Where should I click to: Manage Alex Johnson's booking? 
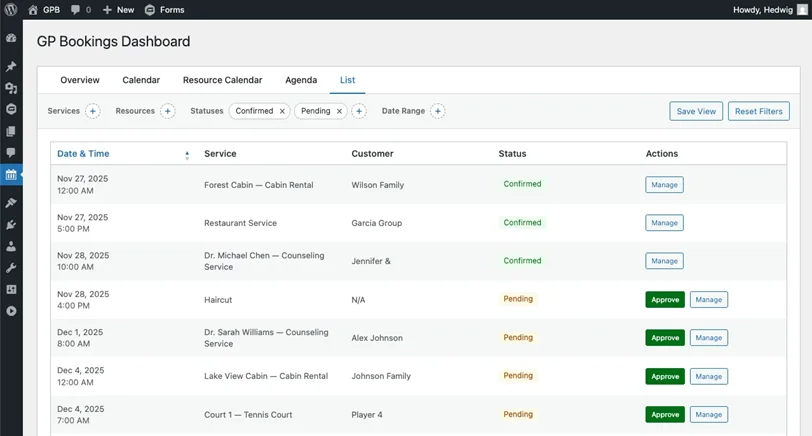(x=708, y=338)
